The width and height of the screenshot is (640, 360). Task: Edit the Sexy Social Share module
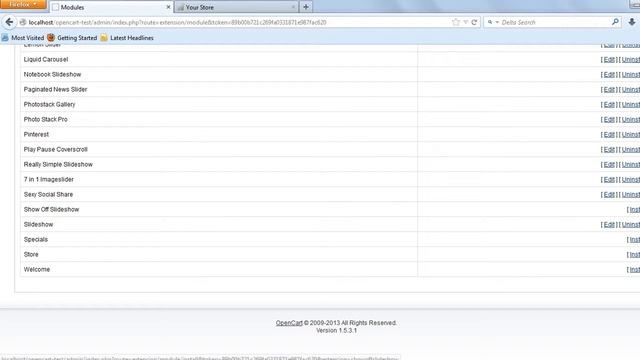(x=609, y=195)
